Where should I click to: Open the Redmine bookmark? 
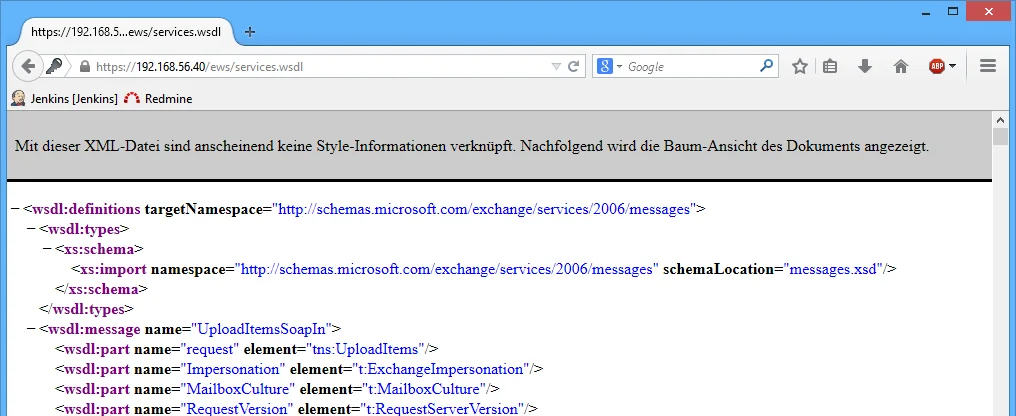pos(158,98)
